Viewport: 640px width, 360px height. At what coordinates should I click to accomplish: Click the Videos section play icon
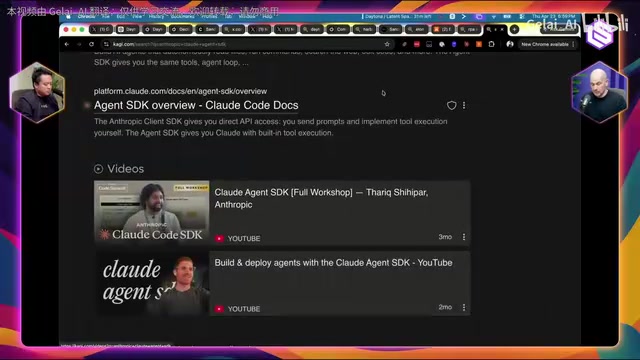(x=98, y=169)
